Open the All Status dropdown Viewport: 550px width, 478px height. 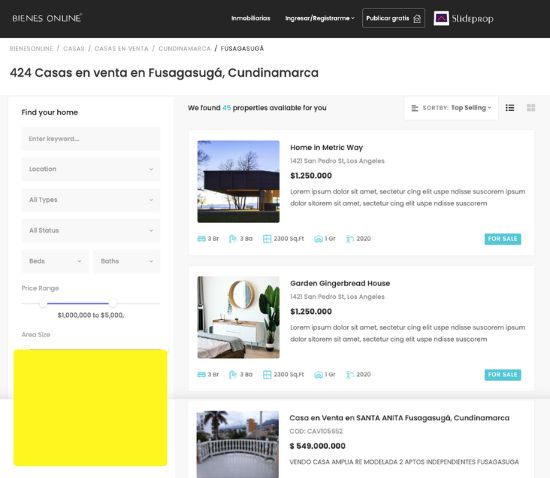[x=91, y=230]
